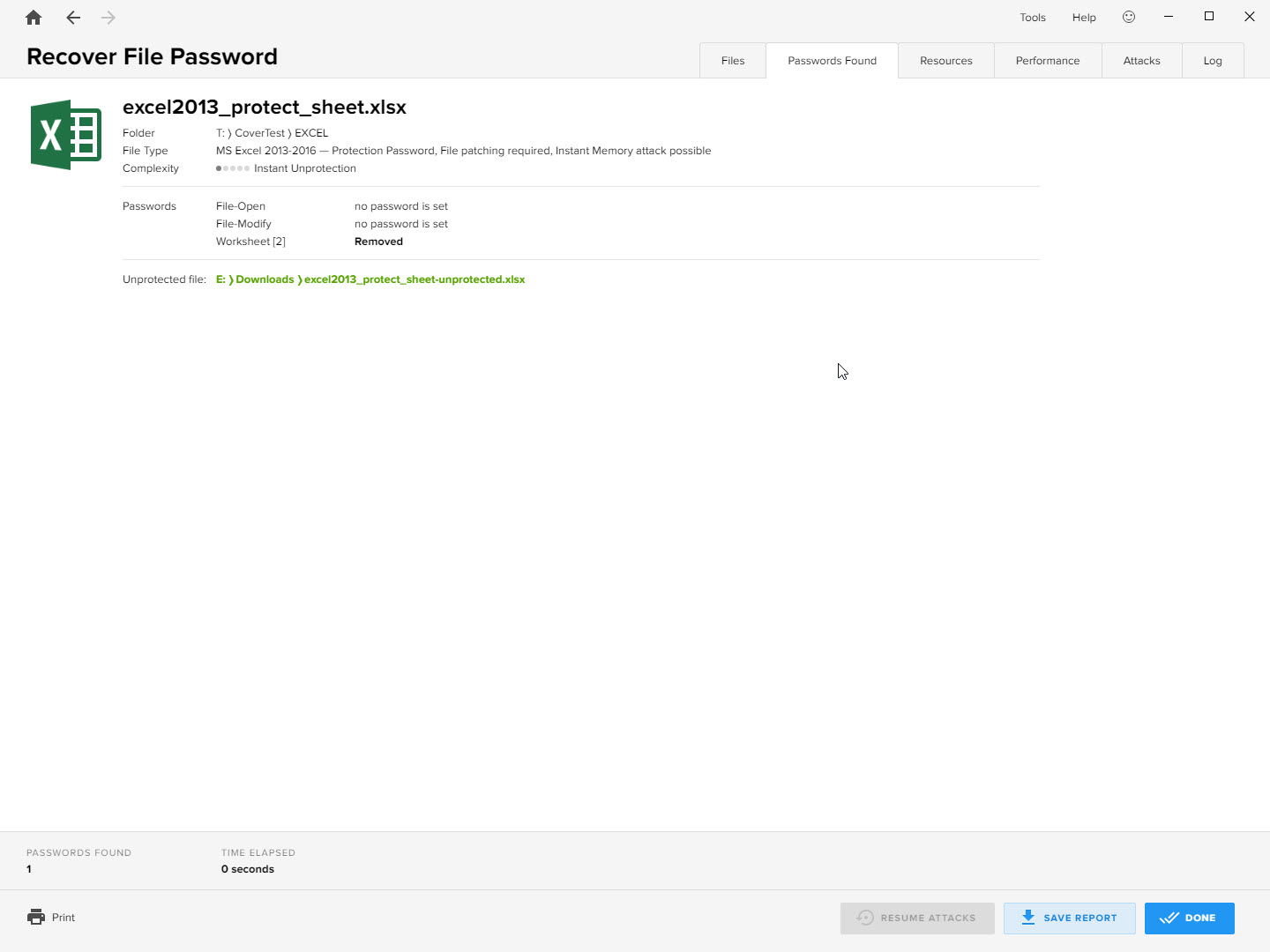1270x952 pixels.
Task: Navigate home using the house icon
Action: (x=33, y=17)
